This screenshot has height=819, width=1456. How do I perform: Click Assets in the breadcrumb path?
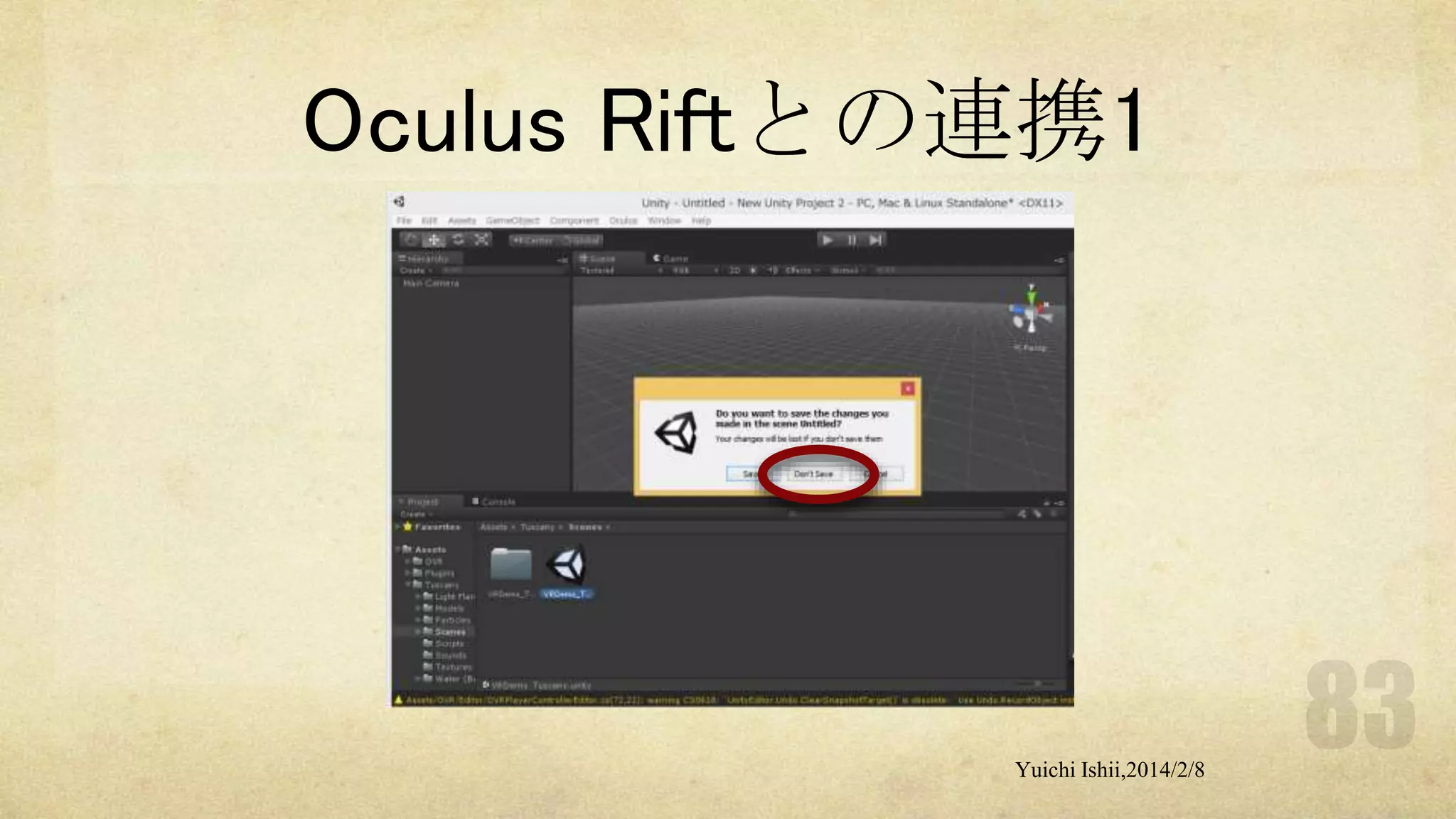(493, 528)
